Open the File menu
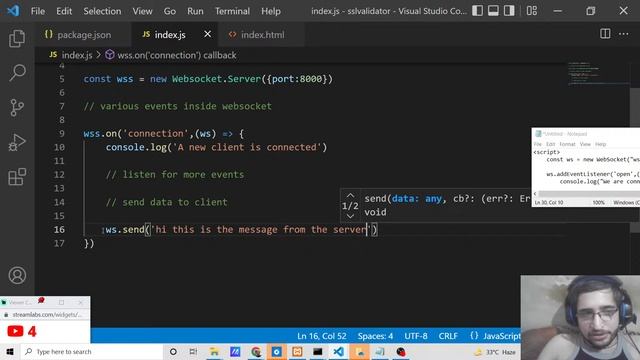 [x=38, y=11]
